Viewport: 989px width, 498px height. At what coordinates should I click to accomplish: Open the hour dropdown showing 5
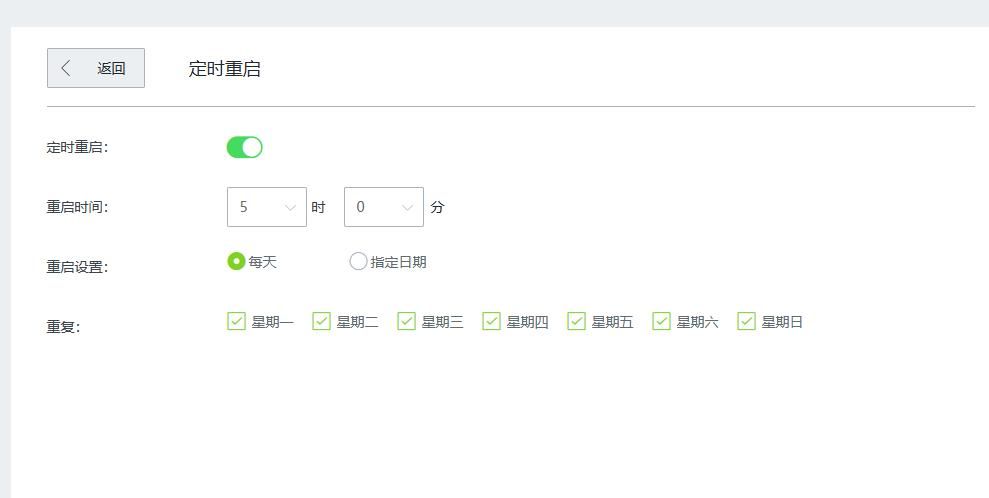click(x=267, y=207)
